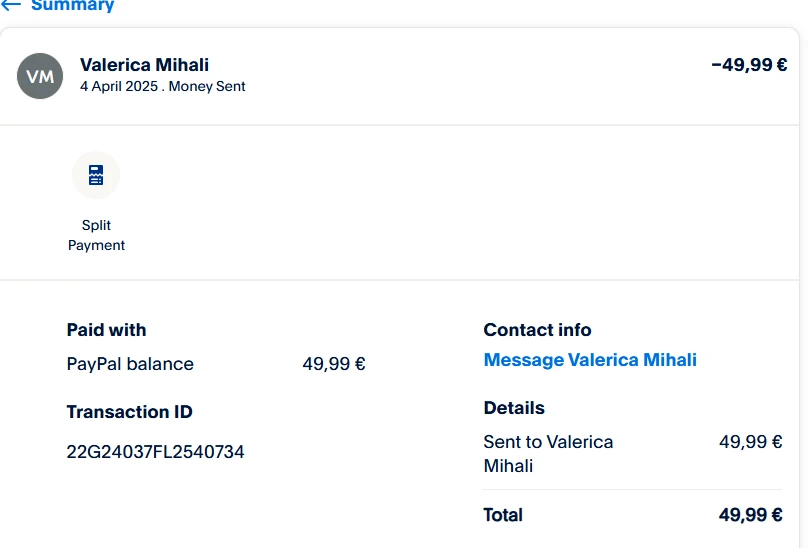
Task: Click the Total label
Action: 503,515
